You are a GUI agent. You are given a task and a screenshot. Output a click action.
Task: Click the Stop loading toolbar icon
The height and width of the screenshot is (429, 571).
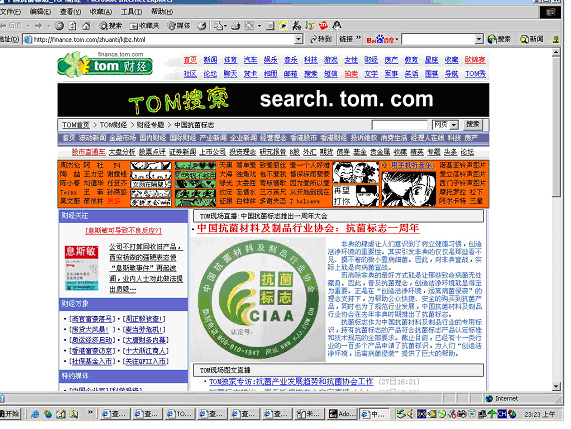pyautogui.click(x=59, y=26)
